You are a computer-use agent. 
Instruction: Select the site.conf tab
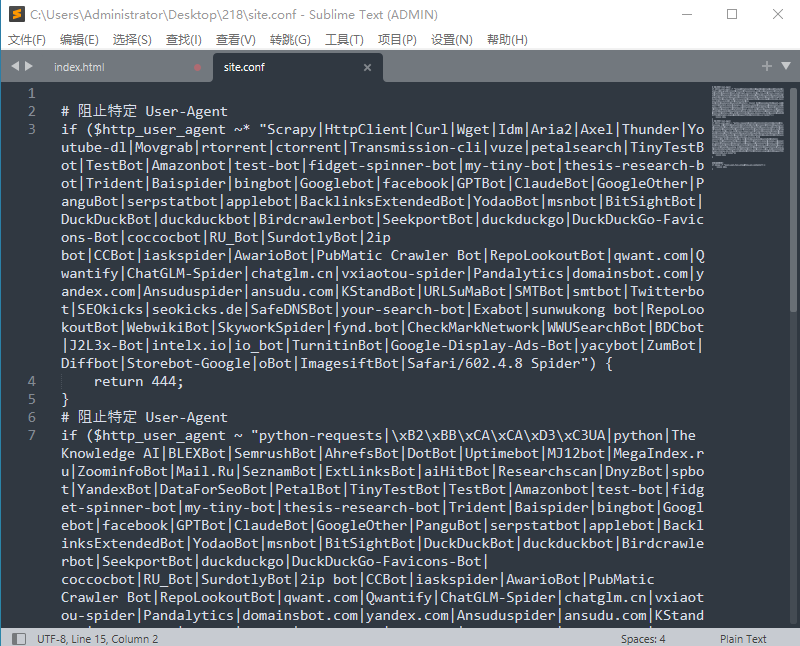244,67
